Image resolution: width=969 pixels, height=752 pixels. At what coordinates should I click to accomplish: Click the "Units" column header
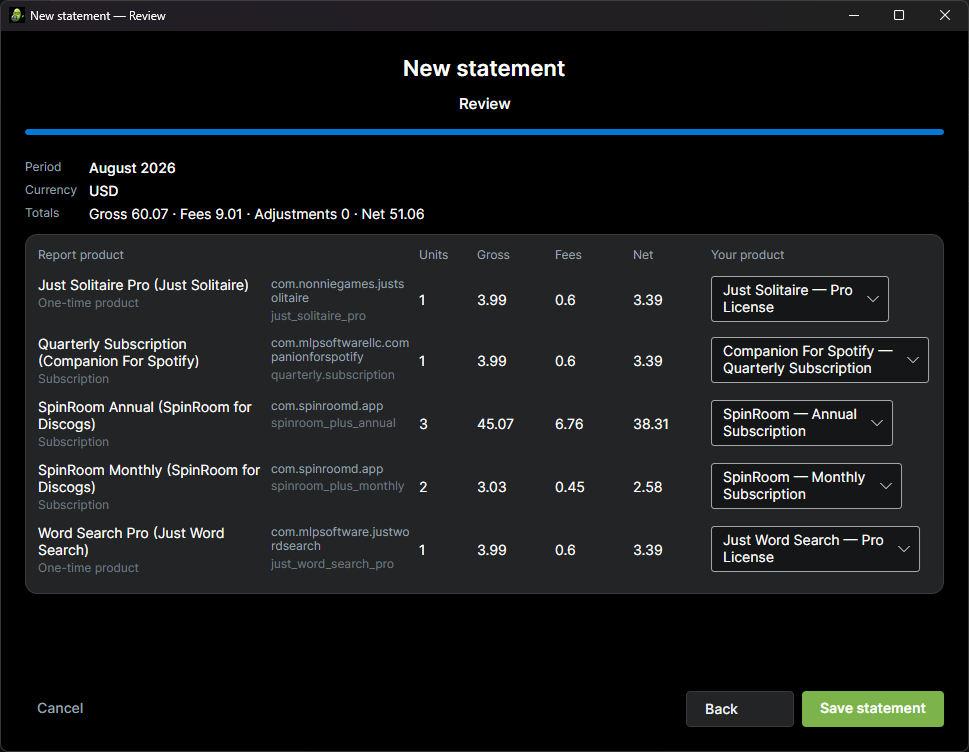(x=433, y=255)
